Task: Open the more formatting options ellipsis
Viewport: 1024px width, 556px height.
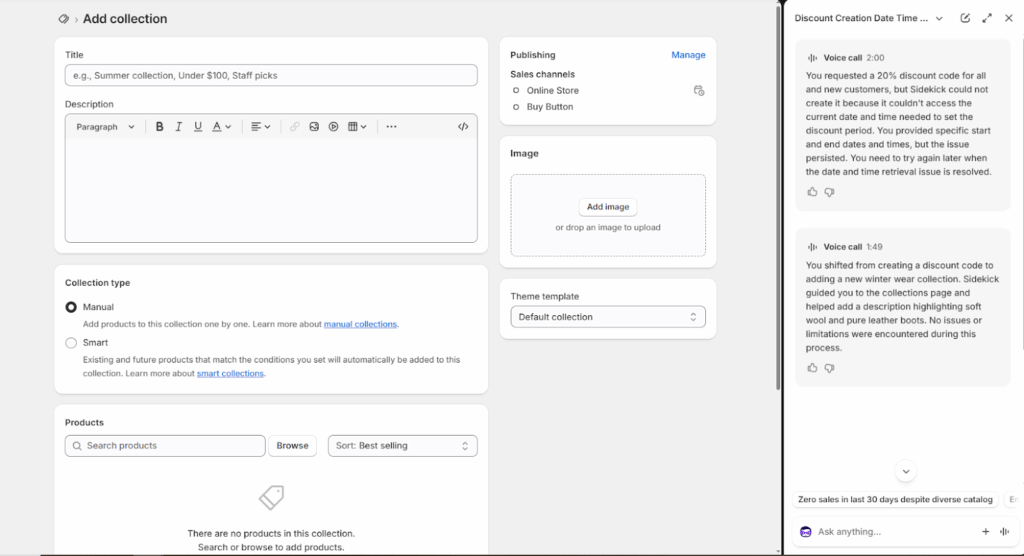Action: [391, 127]
